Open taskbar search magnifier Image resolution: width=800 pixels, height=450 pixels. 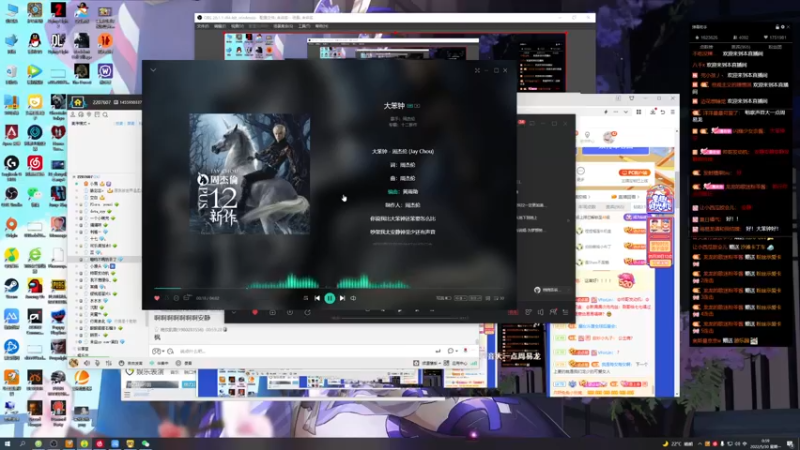click(22, 443)
